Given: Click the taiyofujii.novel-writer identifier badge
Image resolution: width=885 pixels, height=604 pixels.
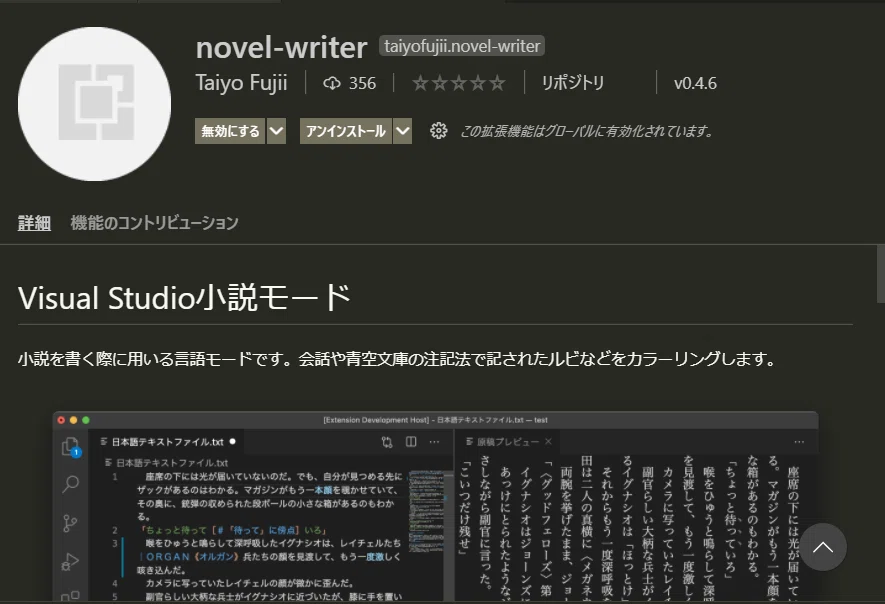Looking at the screenshot, I should coord(462,46).
